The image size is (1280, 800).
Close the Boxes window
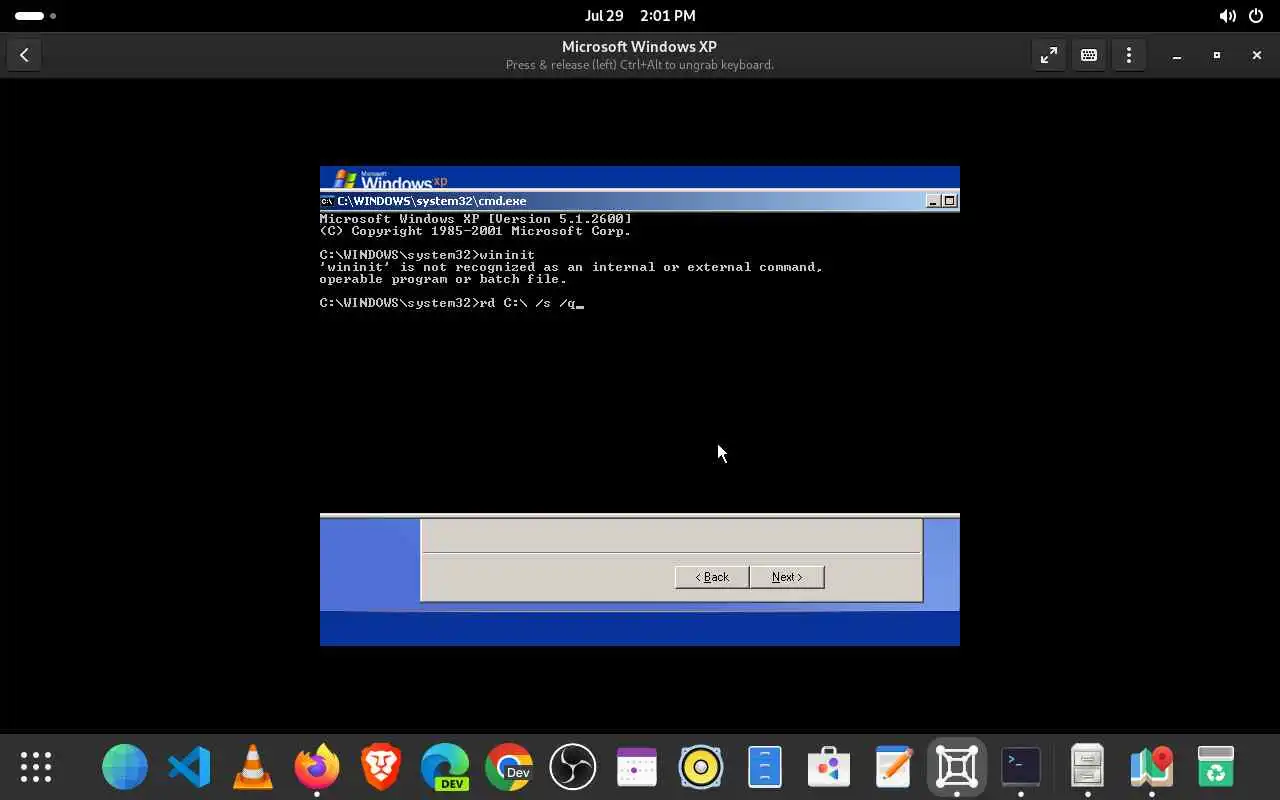[x=1257, y=56]
